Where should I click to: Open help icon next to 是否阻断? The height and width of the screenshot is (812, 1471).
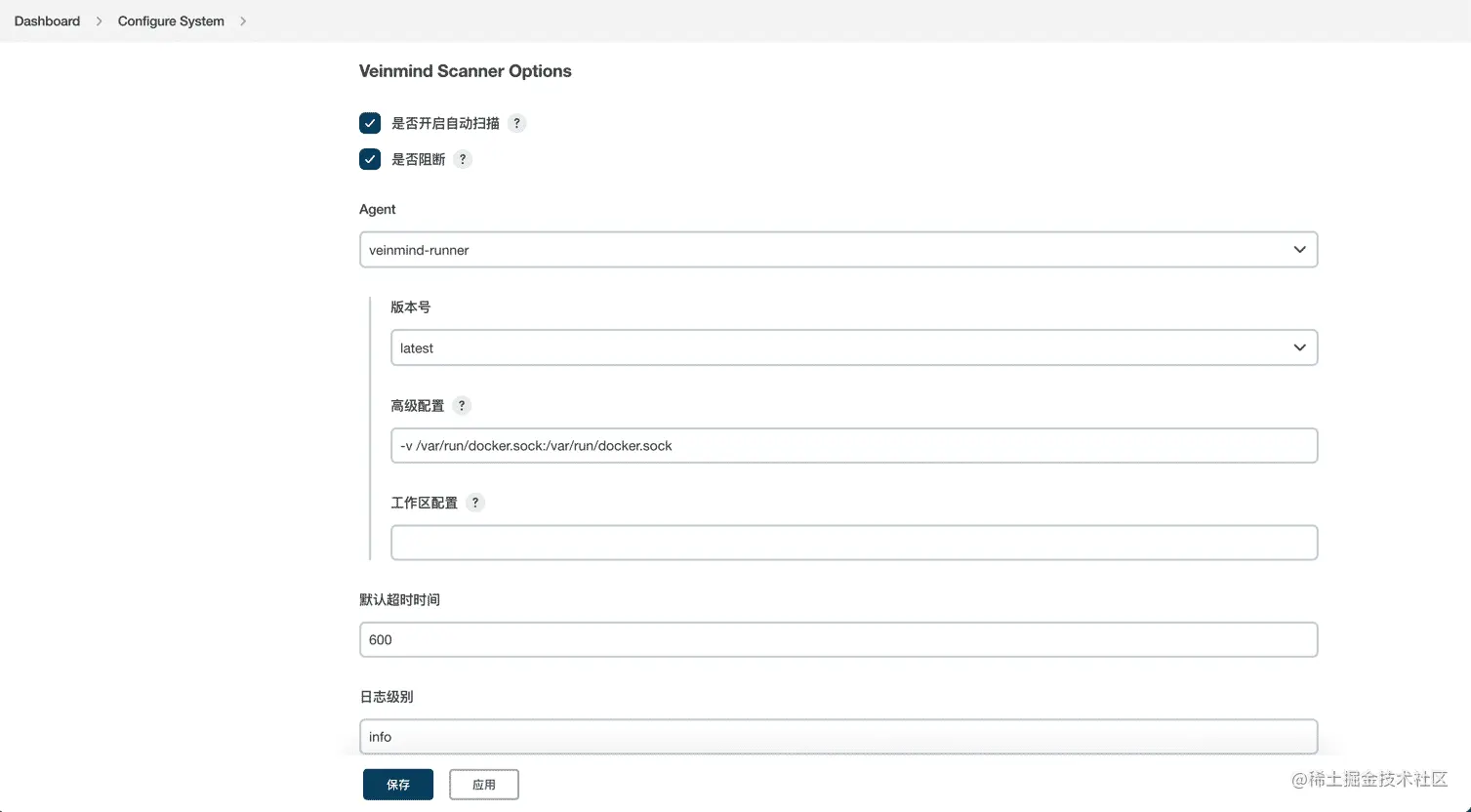tap(463, 159)
